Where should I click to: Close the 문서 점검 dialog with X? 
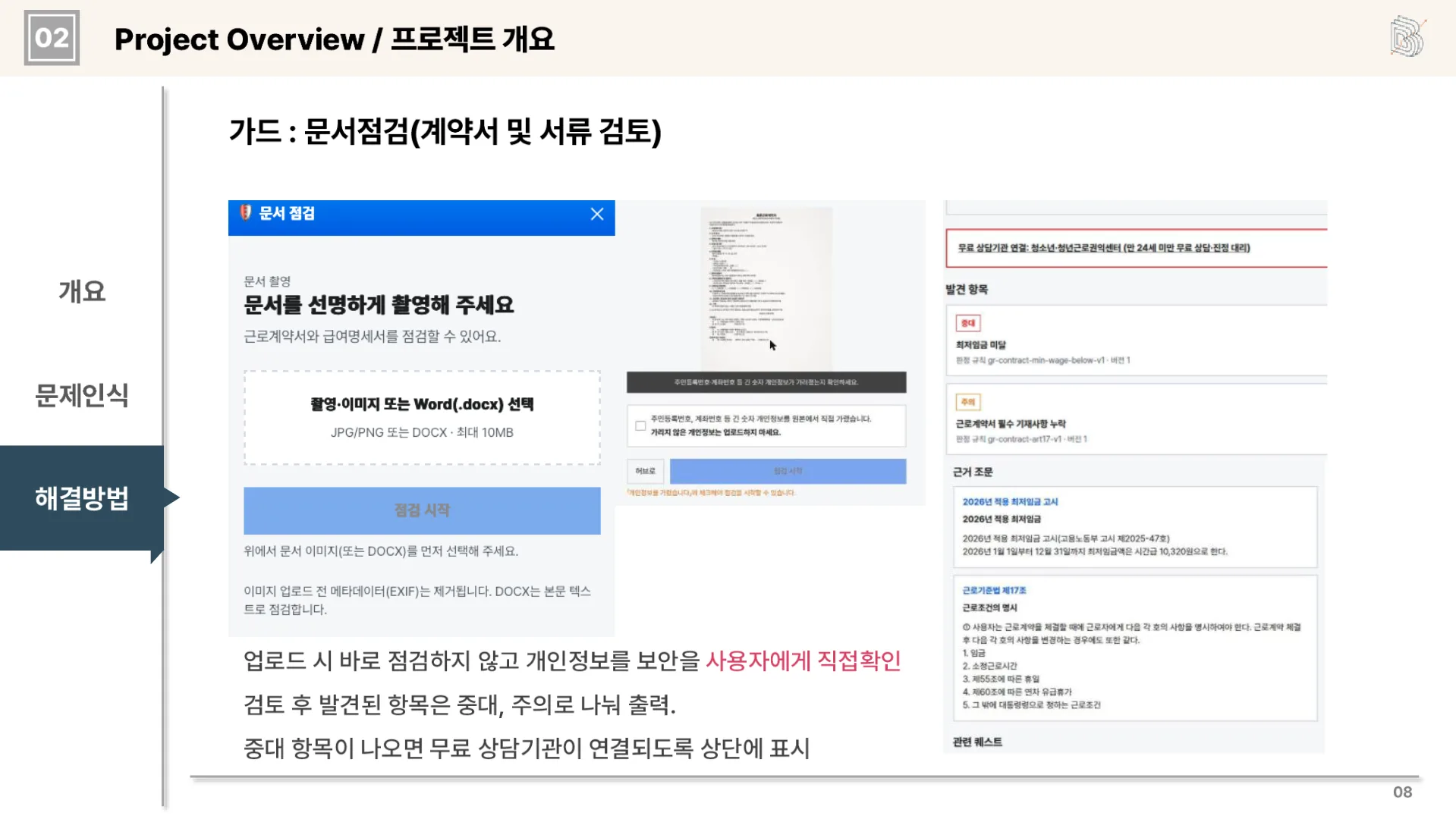597,214
